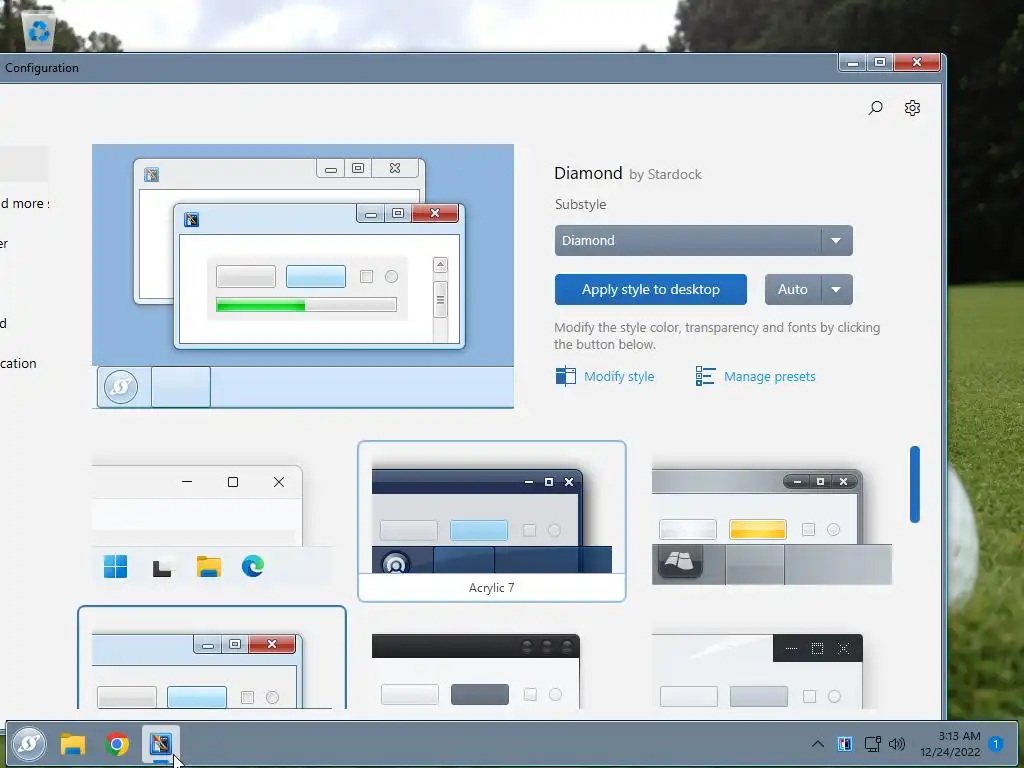Click Apply style to desktop
This screenshot has width=1024, height=768.
(x=650, y=289)
